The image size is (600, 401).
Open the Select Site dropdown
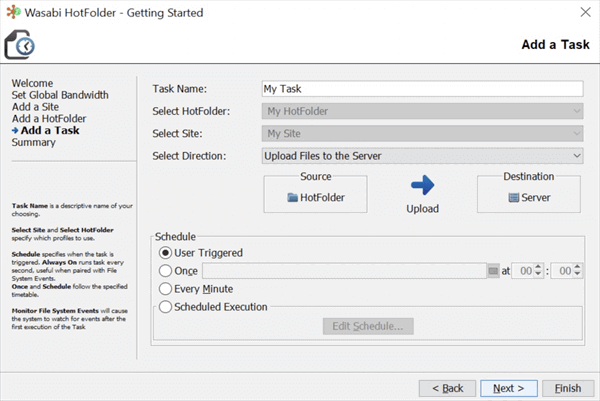click(576, 133)
